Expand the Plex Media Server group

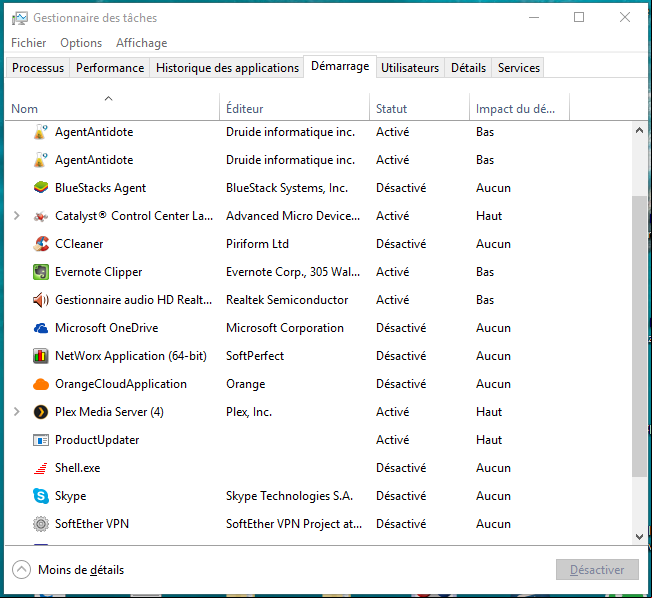[x=17, y=412]
